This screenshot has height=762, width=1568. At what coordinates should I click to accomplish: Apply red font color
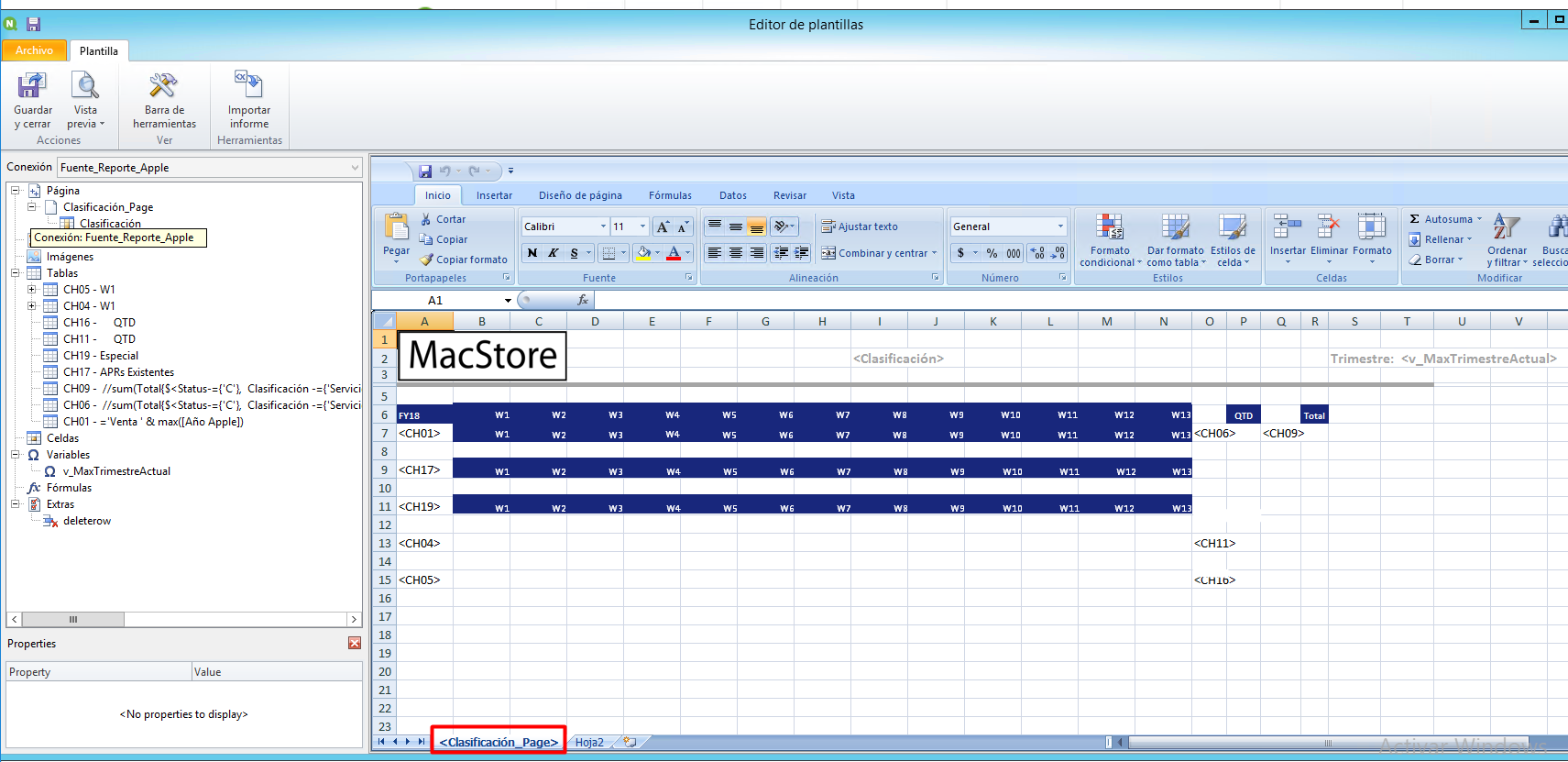click(x=674, y=253)
